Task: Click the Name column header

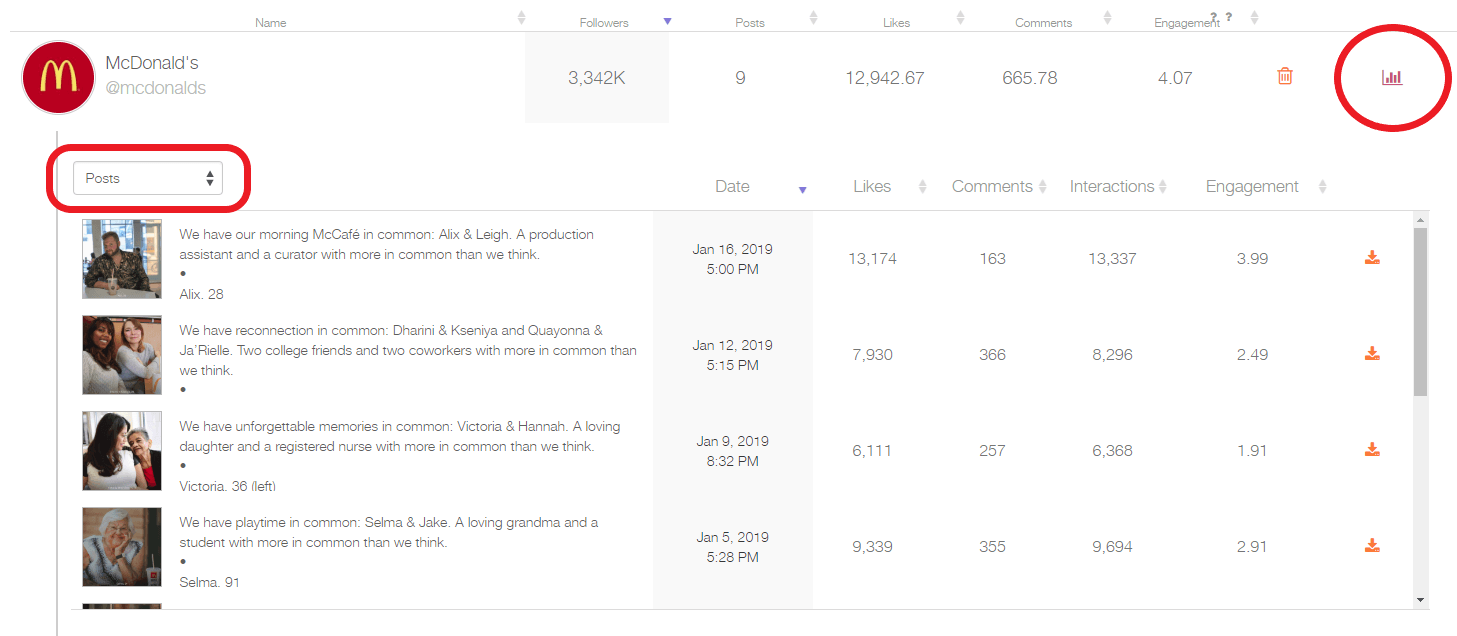Action: (x=271, y=22)
